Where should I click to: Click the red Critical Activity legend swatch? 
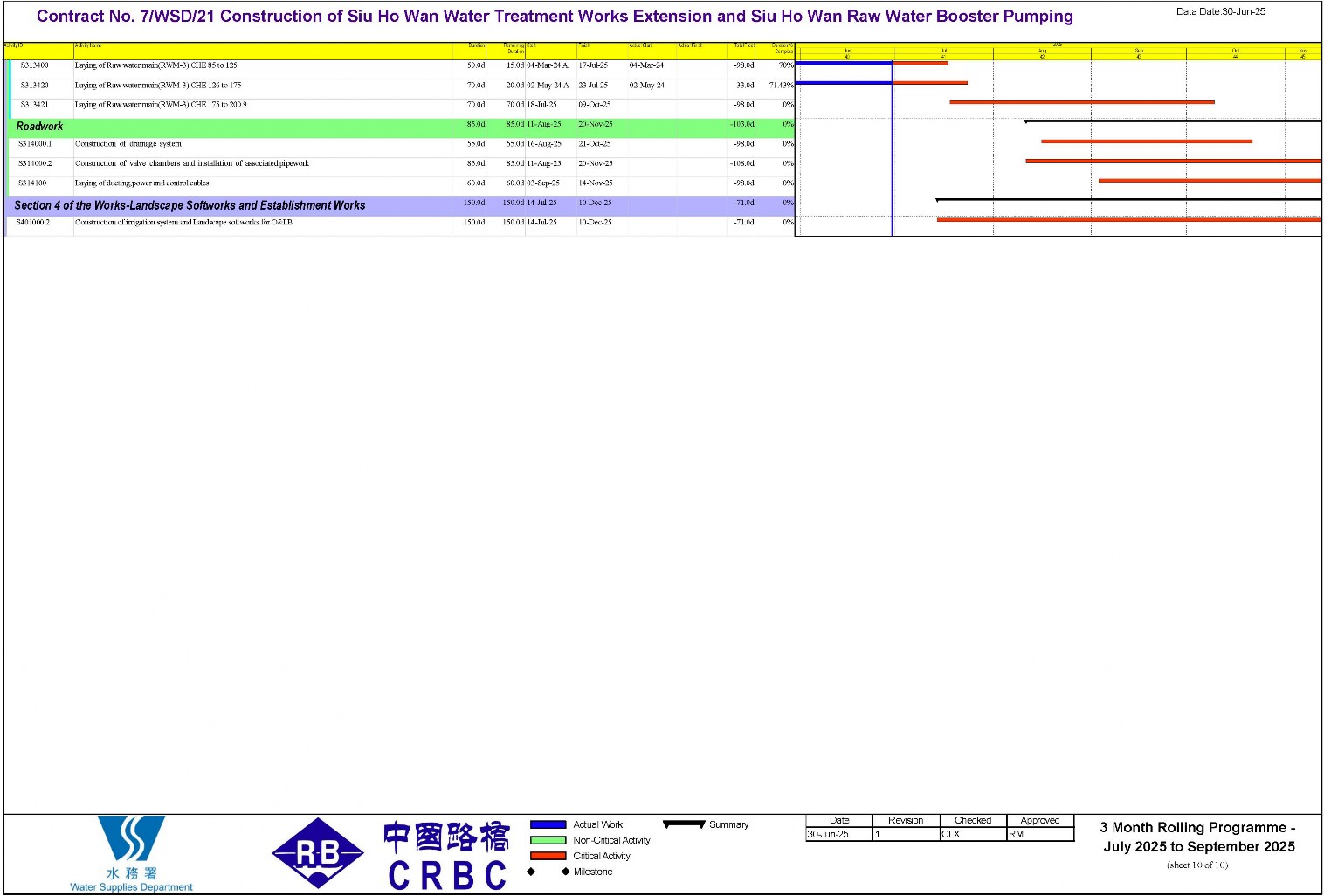(548, 856)
